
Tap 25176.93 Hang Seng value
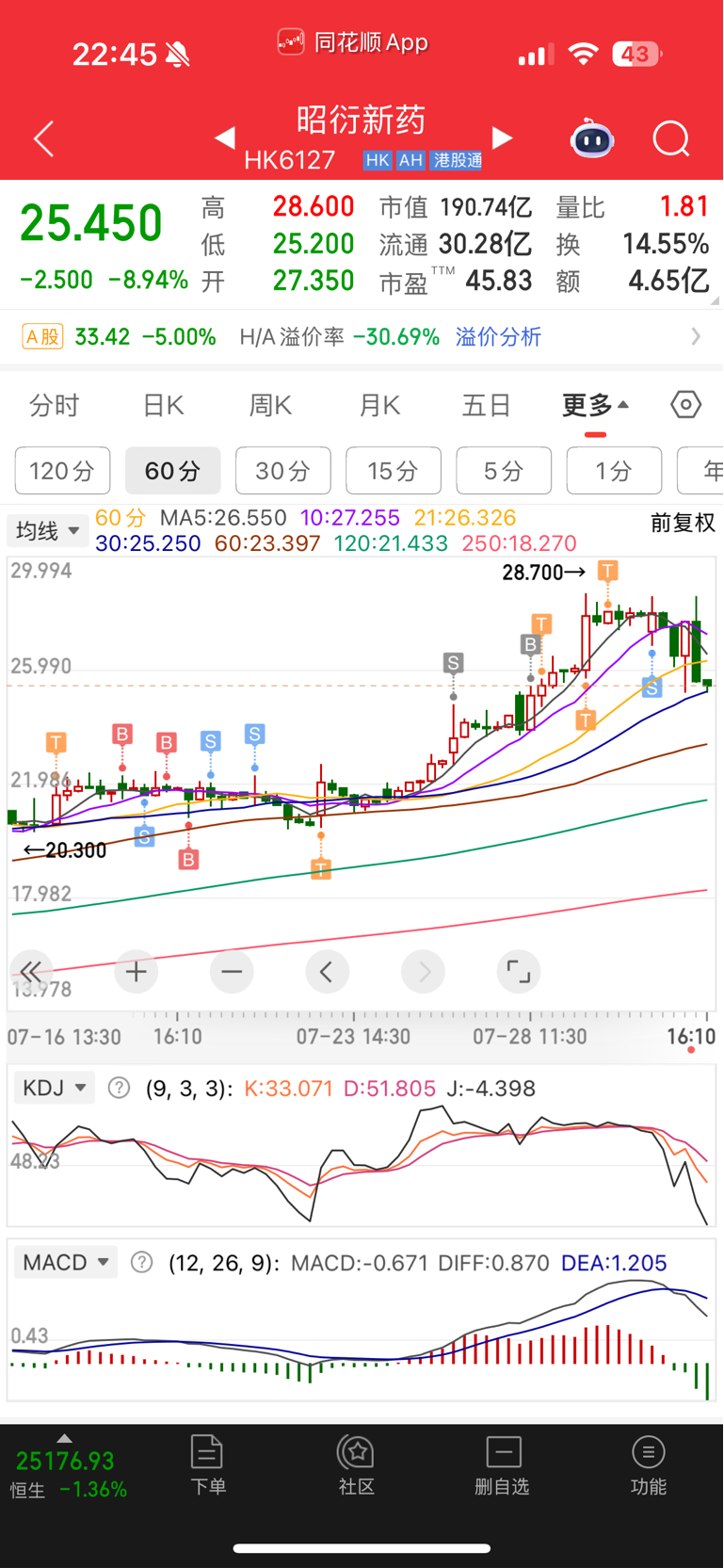tap(65, 1461)
